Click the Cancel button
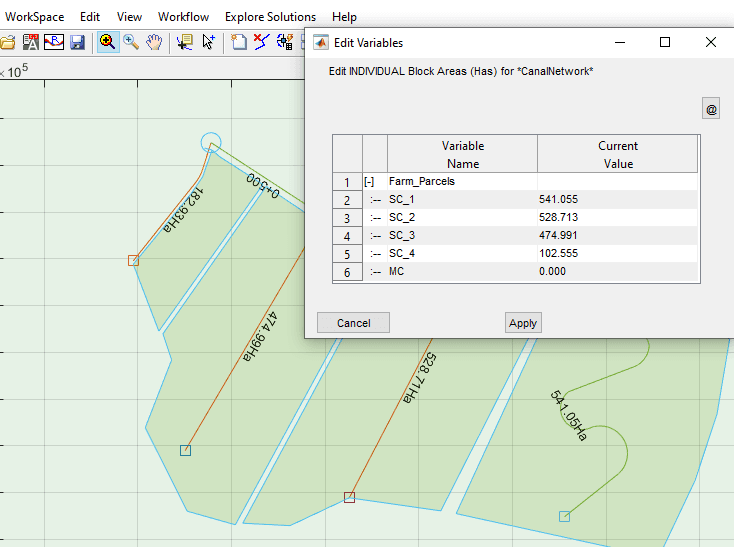 353,322
